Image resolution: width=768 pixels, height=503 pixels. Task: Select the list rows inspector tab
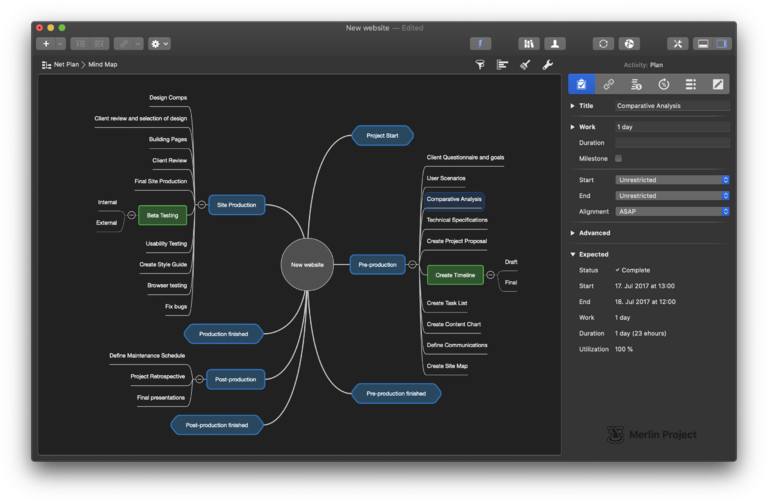pyautogui.click(x=691, y=84)
